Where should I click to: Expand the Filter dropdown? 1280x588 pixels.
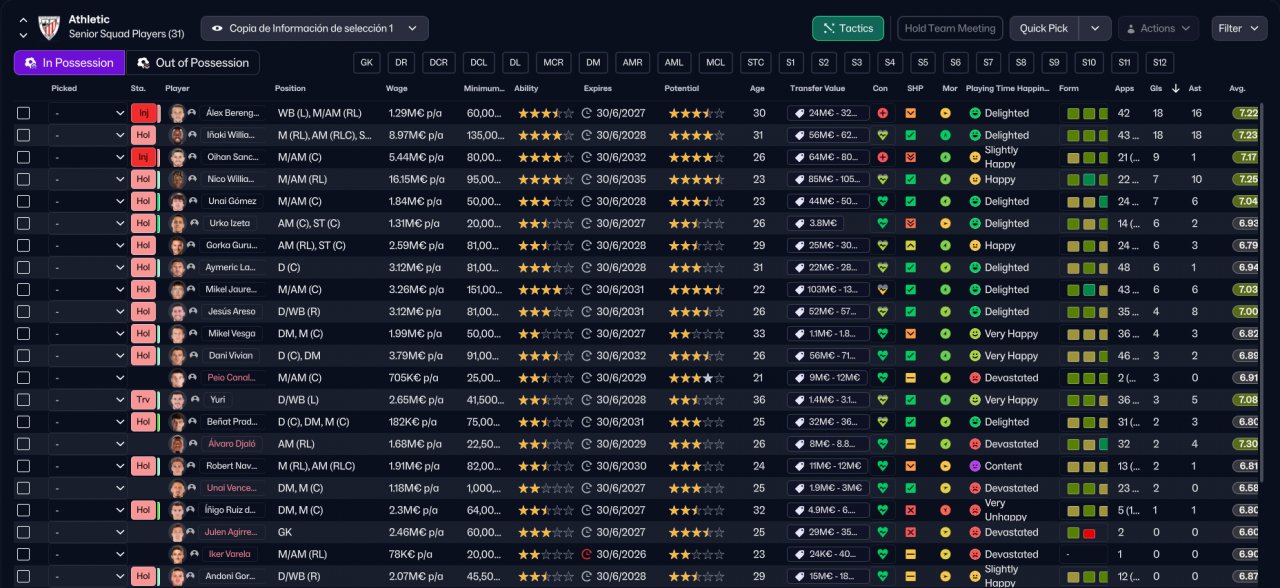[1239, 28]
